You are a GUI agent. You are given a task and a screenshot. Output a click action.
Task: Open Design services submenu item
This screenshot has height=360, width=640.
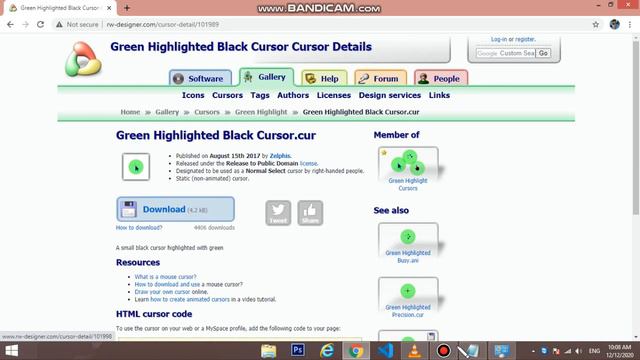click(x=390, y=95)
